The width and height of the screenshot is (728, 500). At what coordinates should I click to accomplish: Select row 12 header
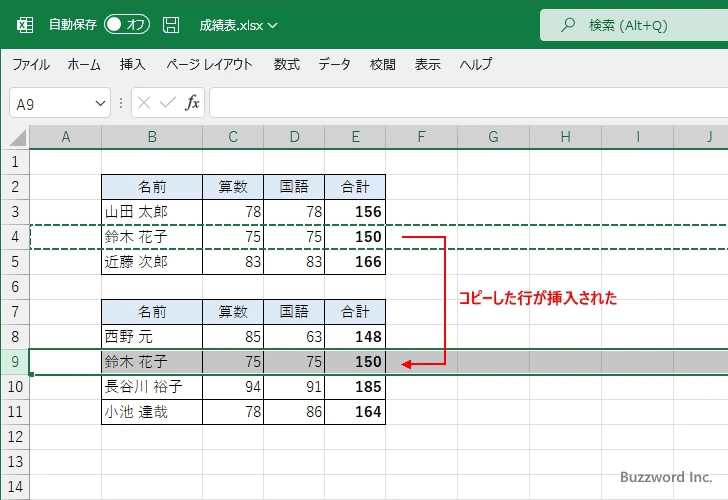(x=15, y=436)
